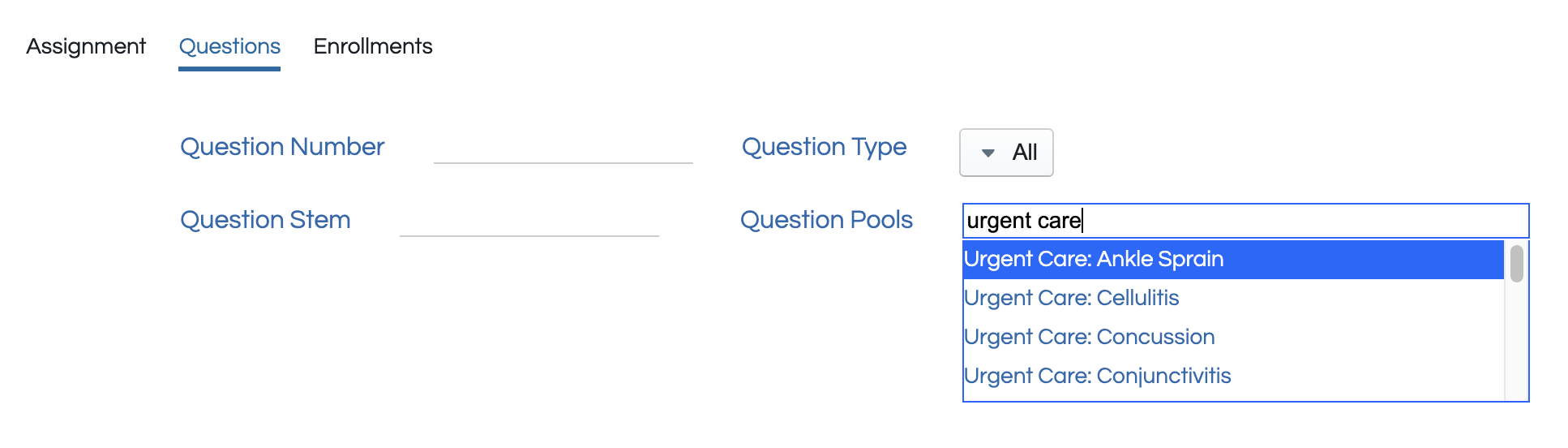Viewport: 1568px width, 448px height.
Task: Choose 'Urgent Care: Cellulitis' from the list
Action: 1071,299
